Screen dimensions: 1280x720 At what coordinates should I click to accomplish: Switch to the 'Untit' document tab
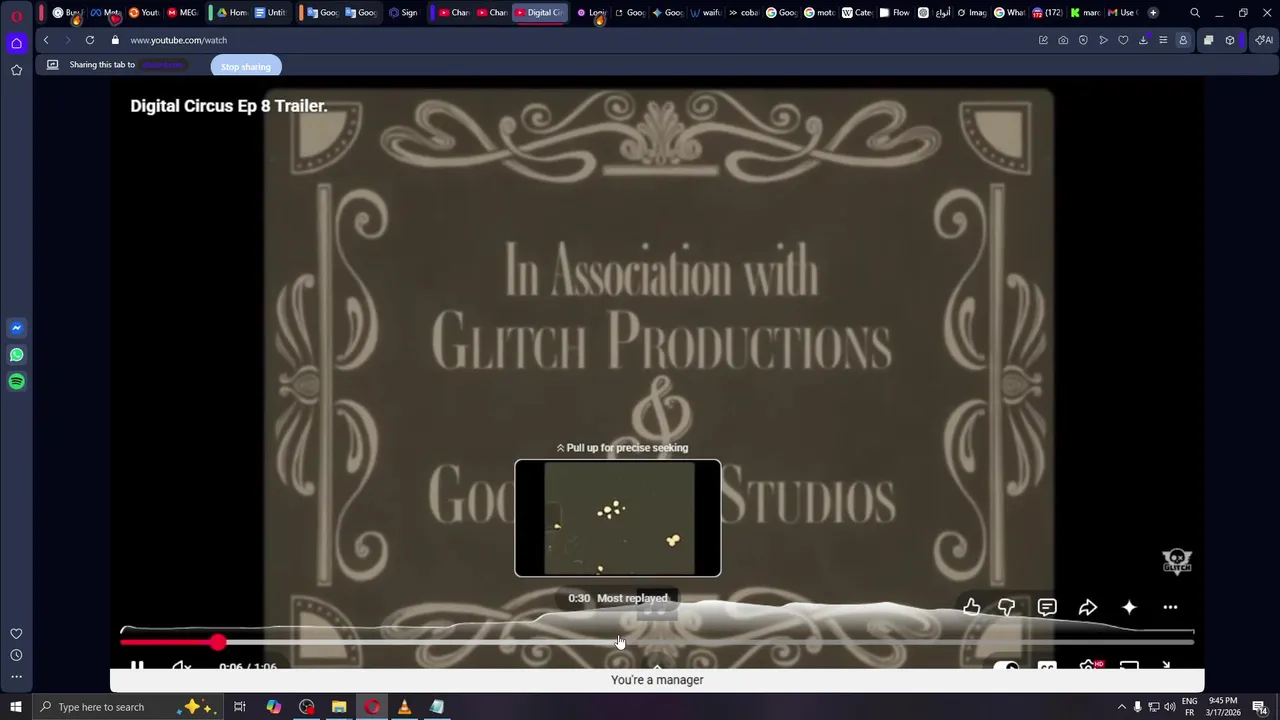[270, 13]
